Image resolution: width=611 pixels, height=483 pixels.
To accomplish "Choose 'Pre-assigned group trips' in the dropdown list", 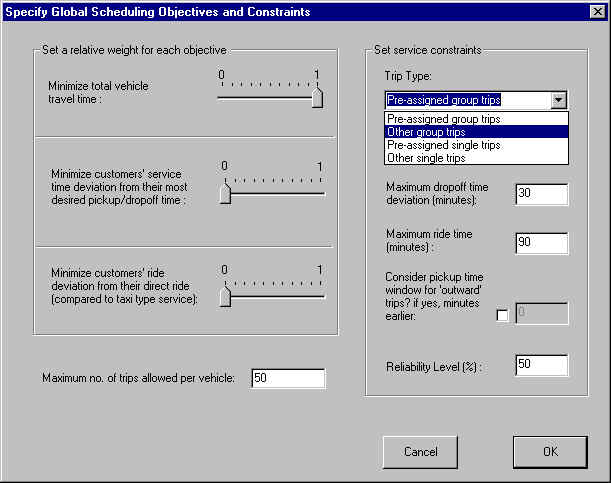I will pos(444,119).
